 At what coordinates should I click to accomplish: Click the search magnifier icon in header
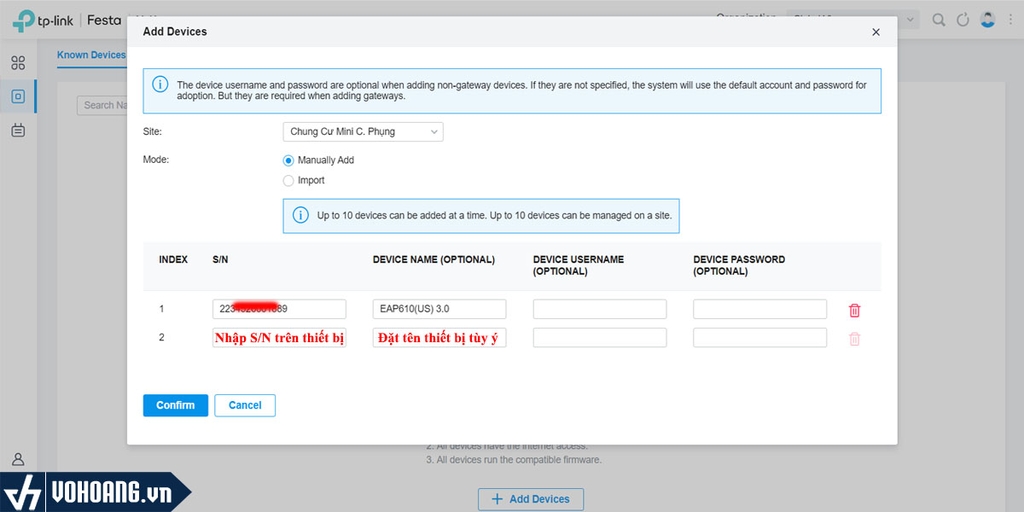tap(938, 20)
